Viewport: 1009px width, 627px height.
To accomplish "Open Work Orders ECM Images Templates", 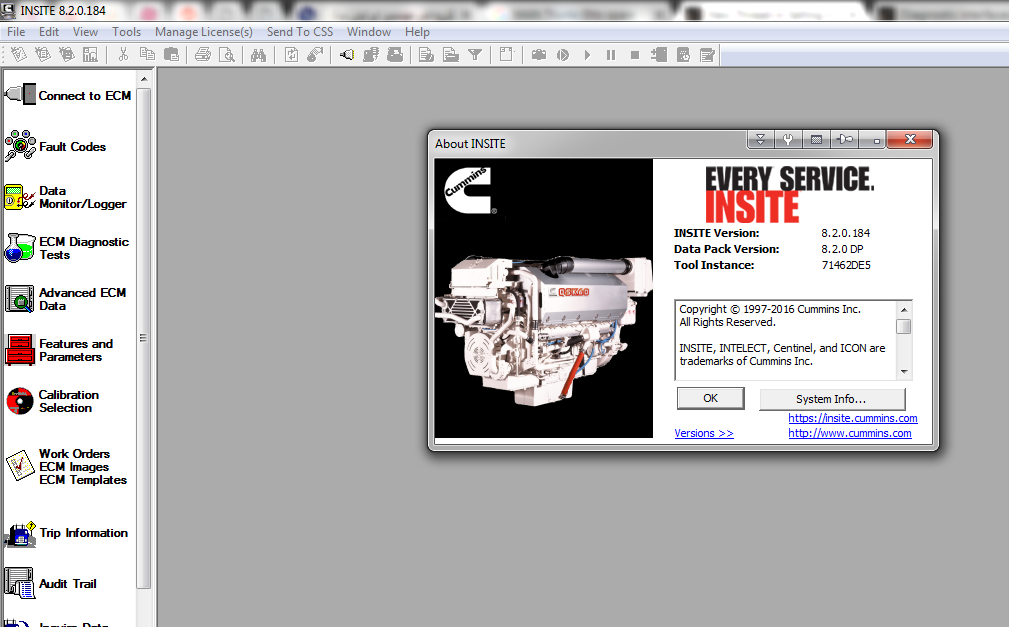I will click(x=66, y=466).
